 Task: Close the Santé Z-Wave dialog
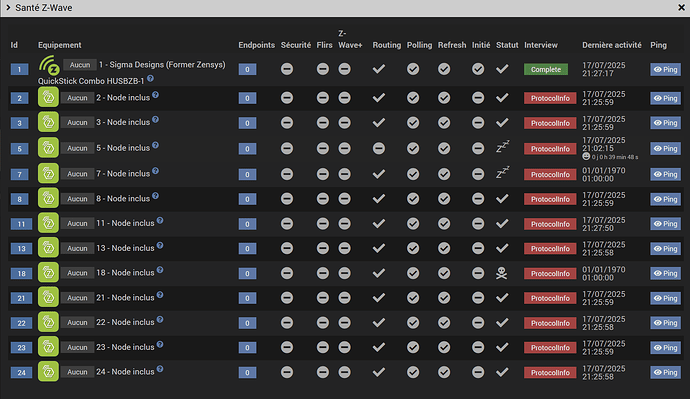[x=681, y=7]
